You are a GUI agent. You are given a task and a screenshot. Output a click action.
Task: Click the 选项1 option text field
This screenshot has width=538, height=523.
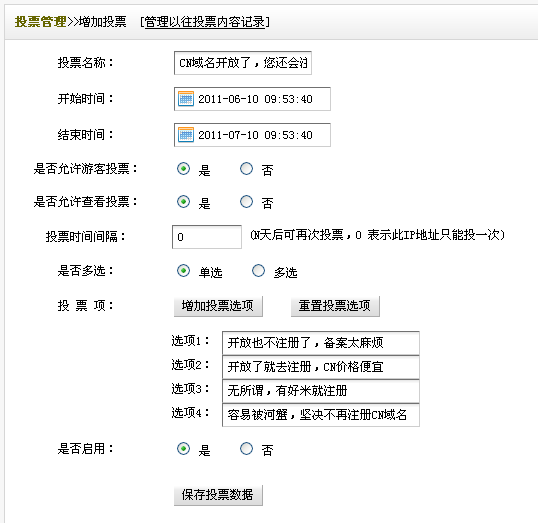point(321,343)
